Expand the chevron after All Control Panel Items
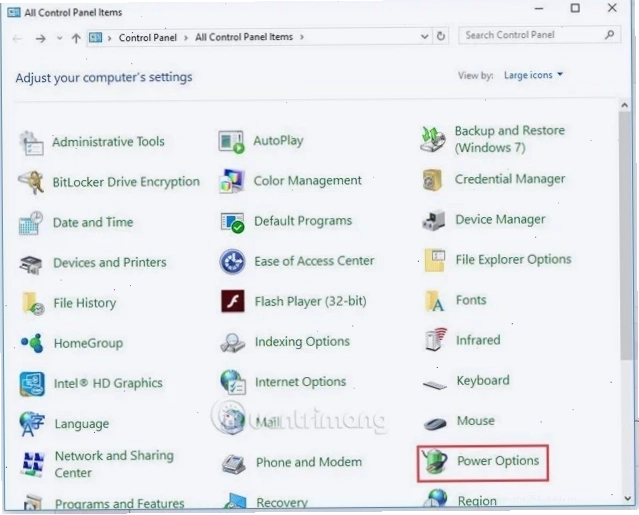Screen dimensions: 639x515 302,37
